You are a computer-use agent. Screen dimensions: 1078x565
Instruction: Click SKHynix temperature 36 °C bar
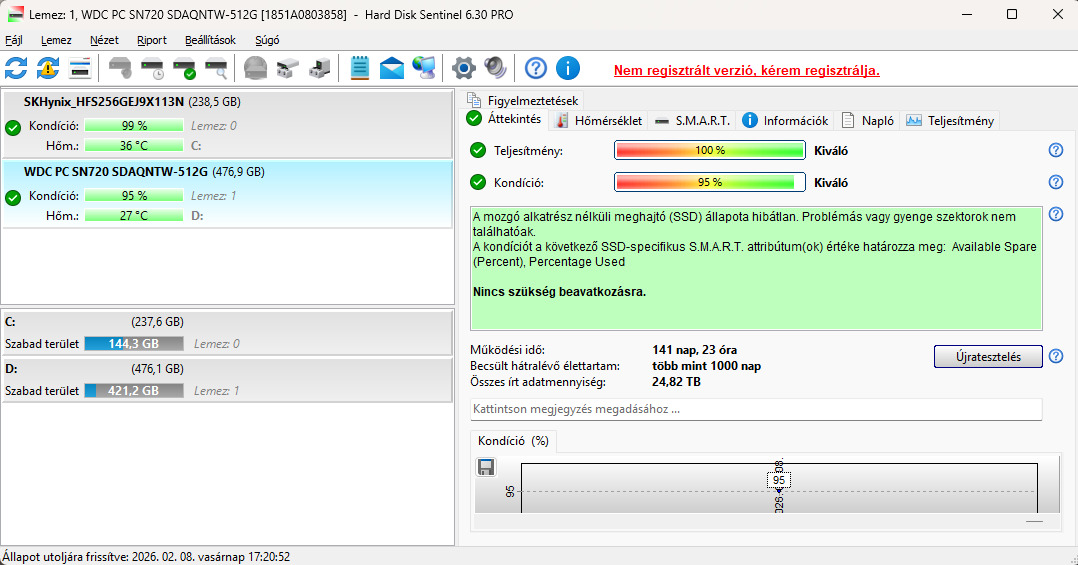coord(134,146)
